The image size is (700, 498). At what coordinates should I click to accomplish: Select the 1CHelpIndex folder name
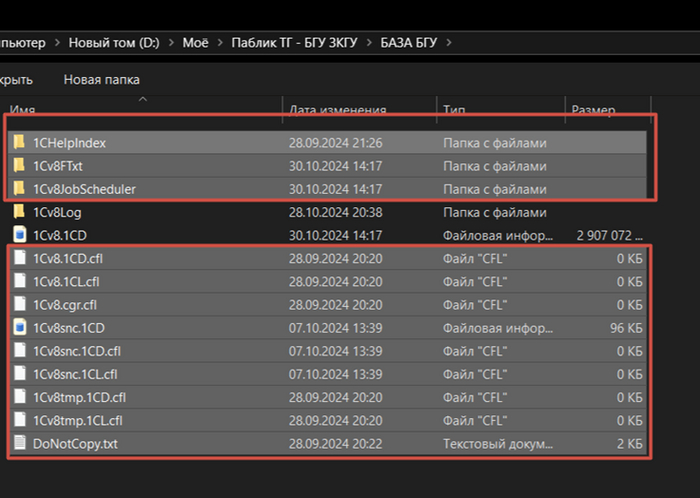(x=69, y=143)
